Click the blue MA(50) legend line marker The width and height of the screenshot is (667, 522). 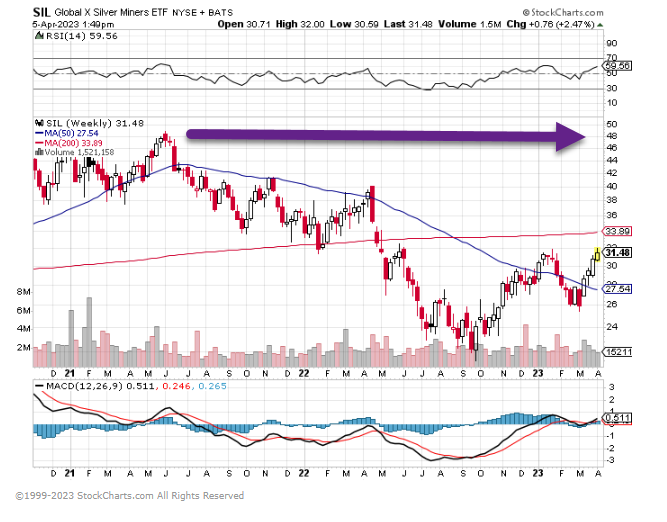(40, 134)
